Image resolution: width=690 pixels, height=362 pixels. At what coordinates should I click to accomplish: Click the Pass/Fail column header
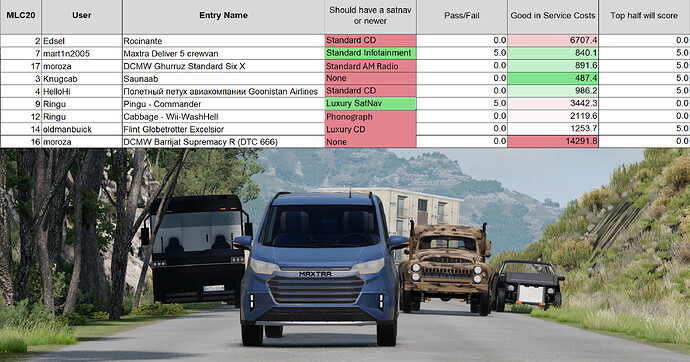coord(462,16)
